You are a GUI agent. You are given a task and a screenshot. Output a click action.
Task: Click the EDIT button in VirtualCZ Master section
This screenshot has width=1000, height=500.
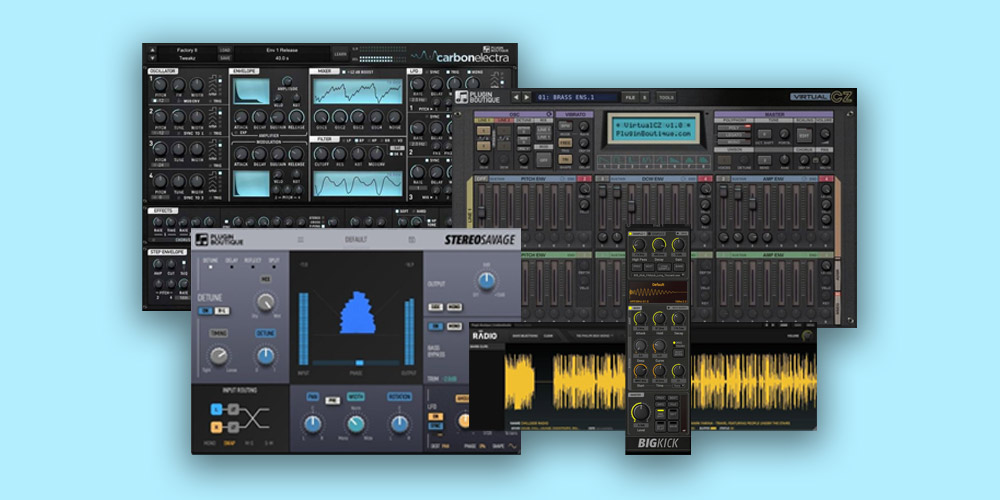coord(804,135)
